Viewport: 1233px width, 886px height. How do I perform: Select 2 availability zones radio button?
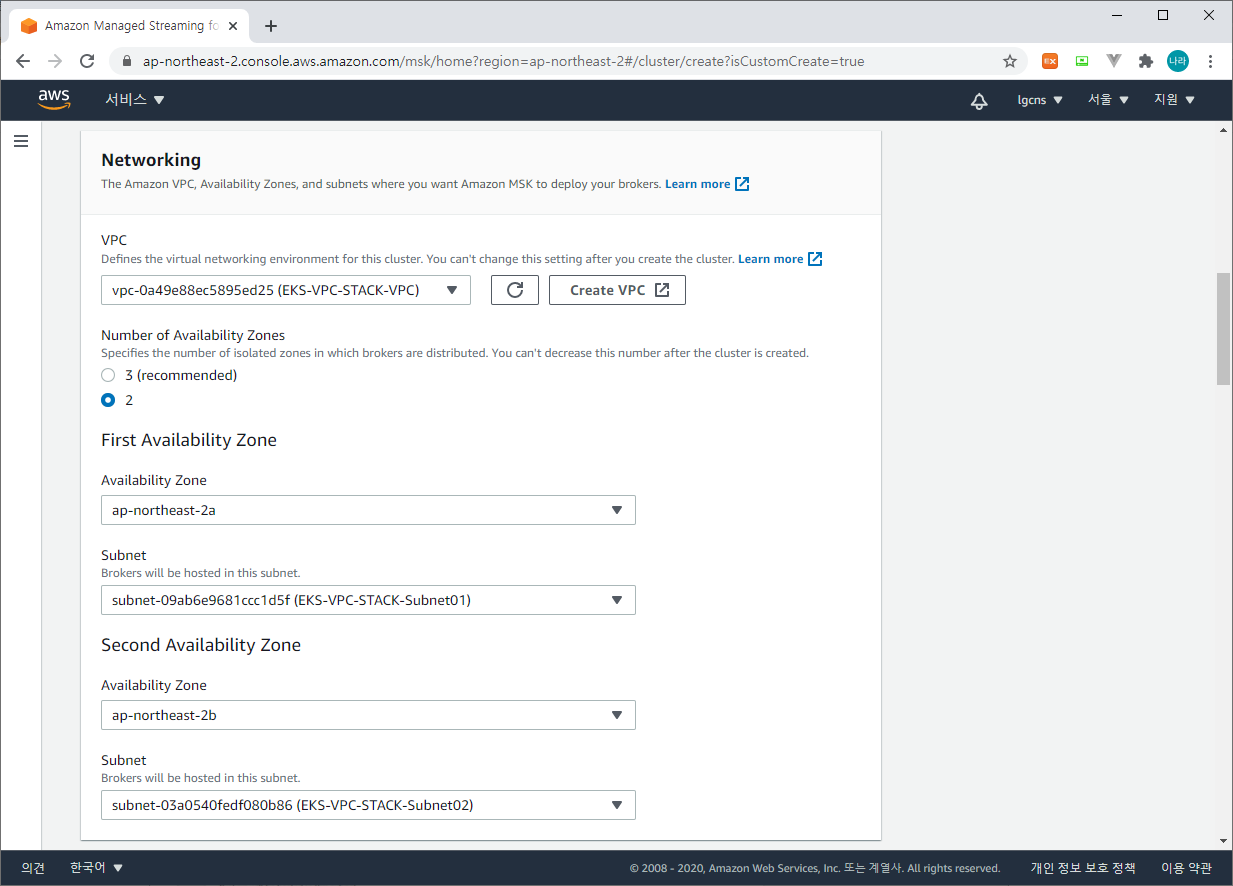[108, 400]
